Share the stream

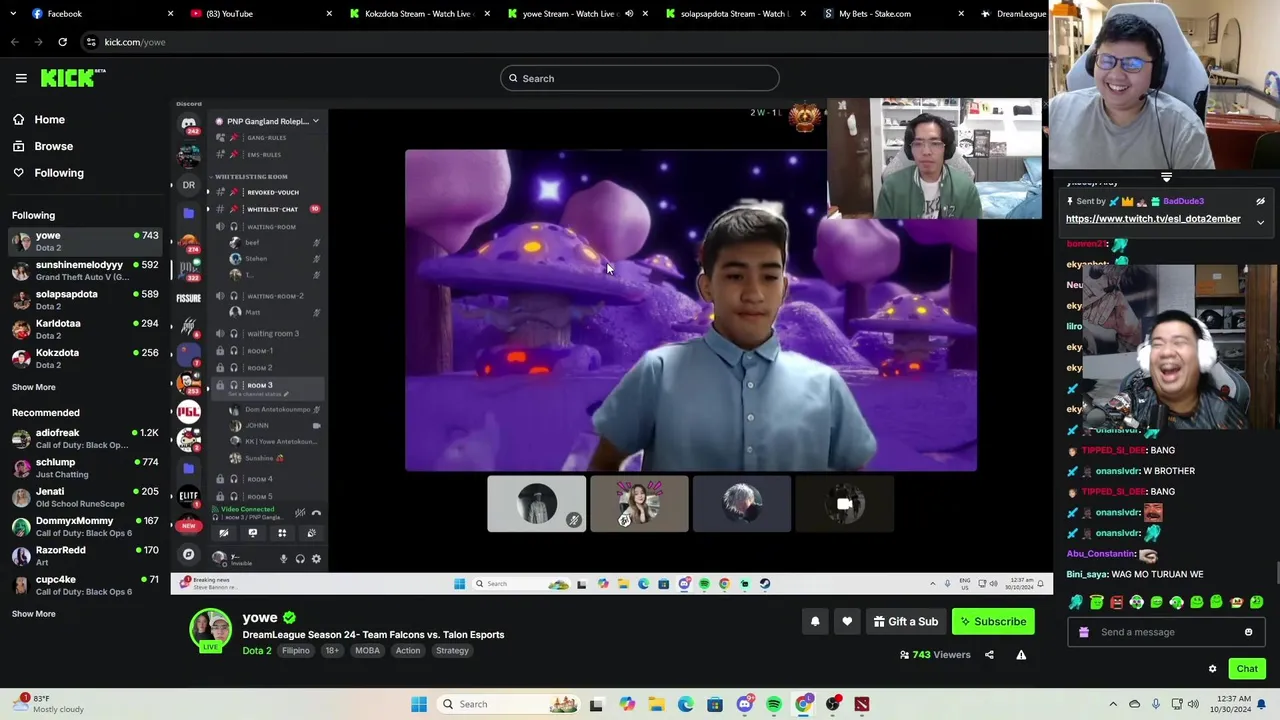[x=989, y=655]
